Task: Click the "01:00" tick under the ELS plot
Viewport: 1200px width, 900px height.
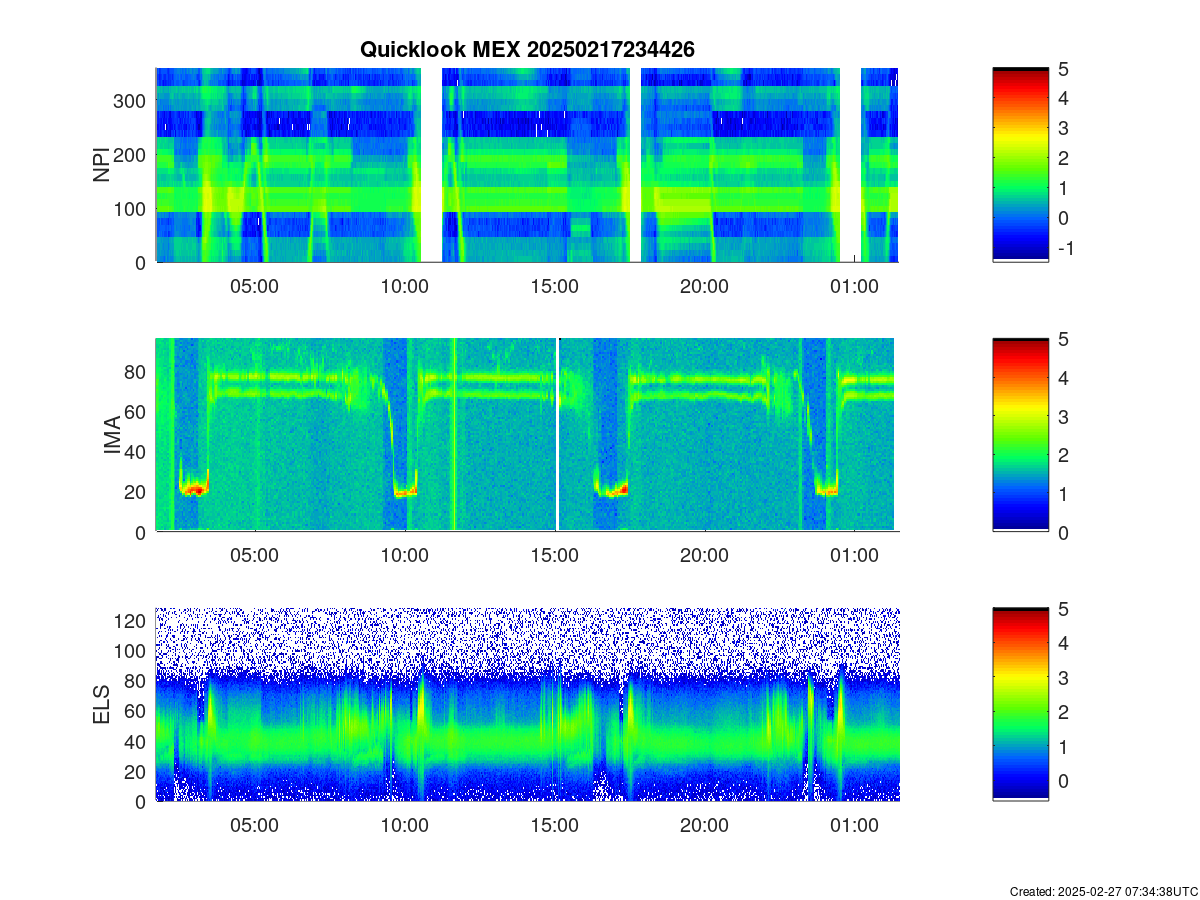Action: tap(854, 826)
